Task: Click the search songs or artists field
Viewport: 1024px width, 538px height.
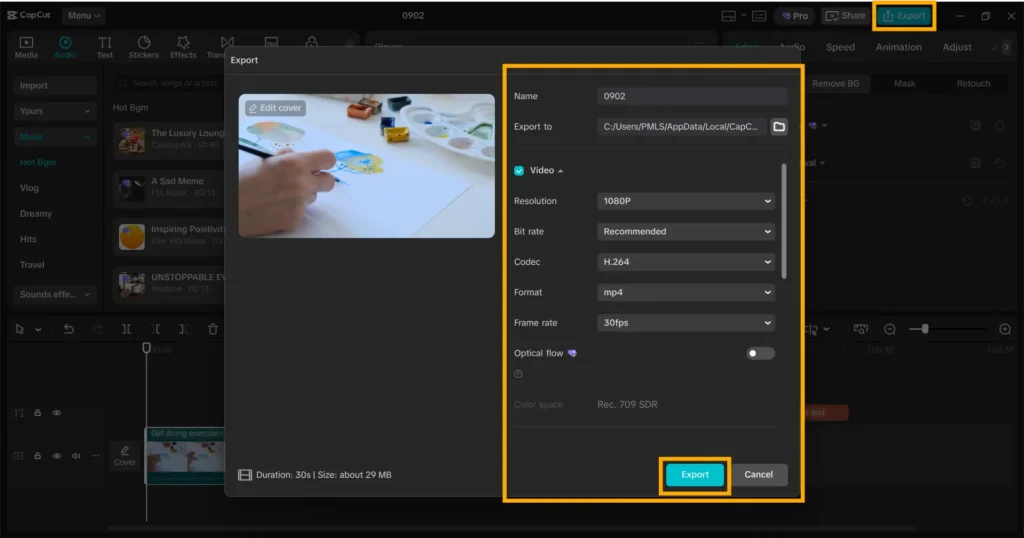Action: pyautogui.click(x=170, y=84)
